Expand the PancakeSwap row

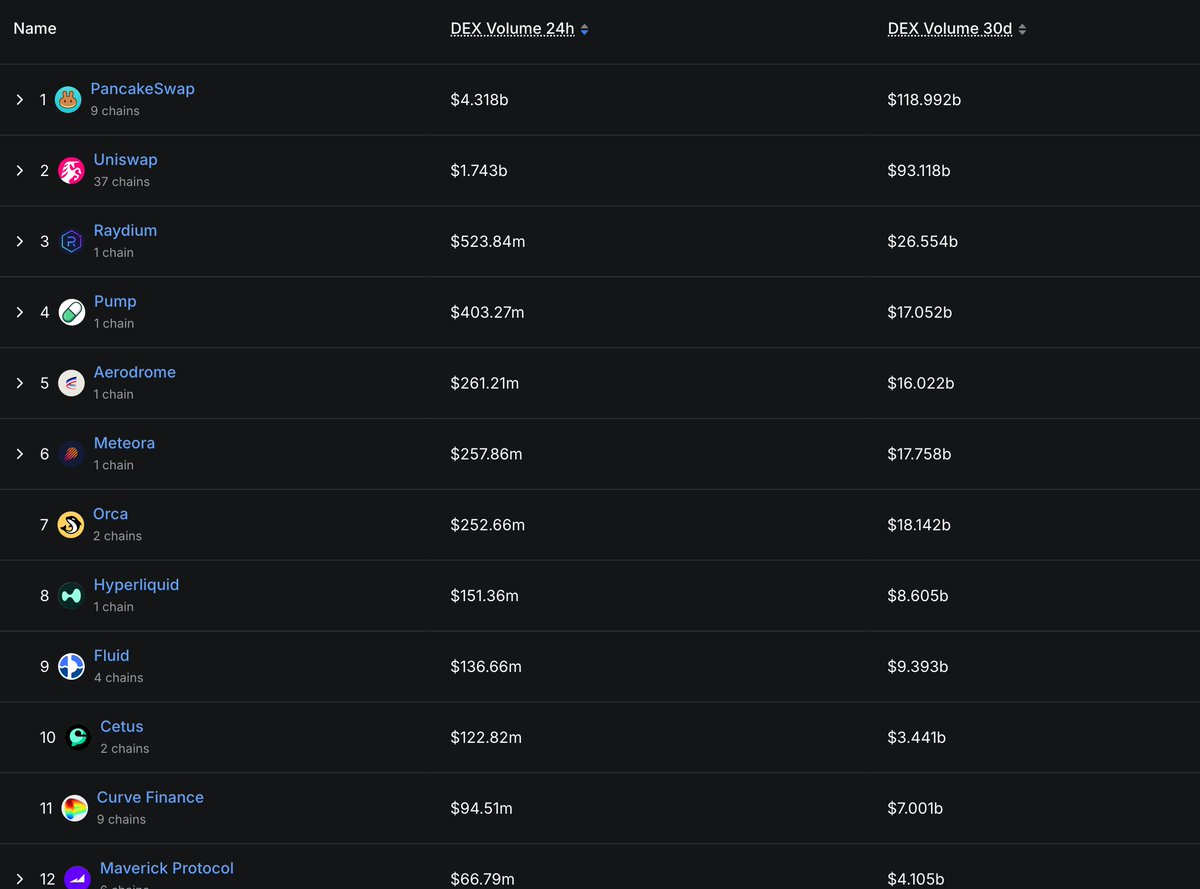point(20,100)
